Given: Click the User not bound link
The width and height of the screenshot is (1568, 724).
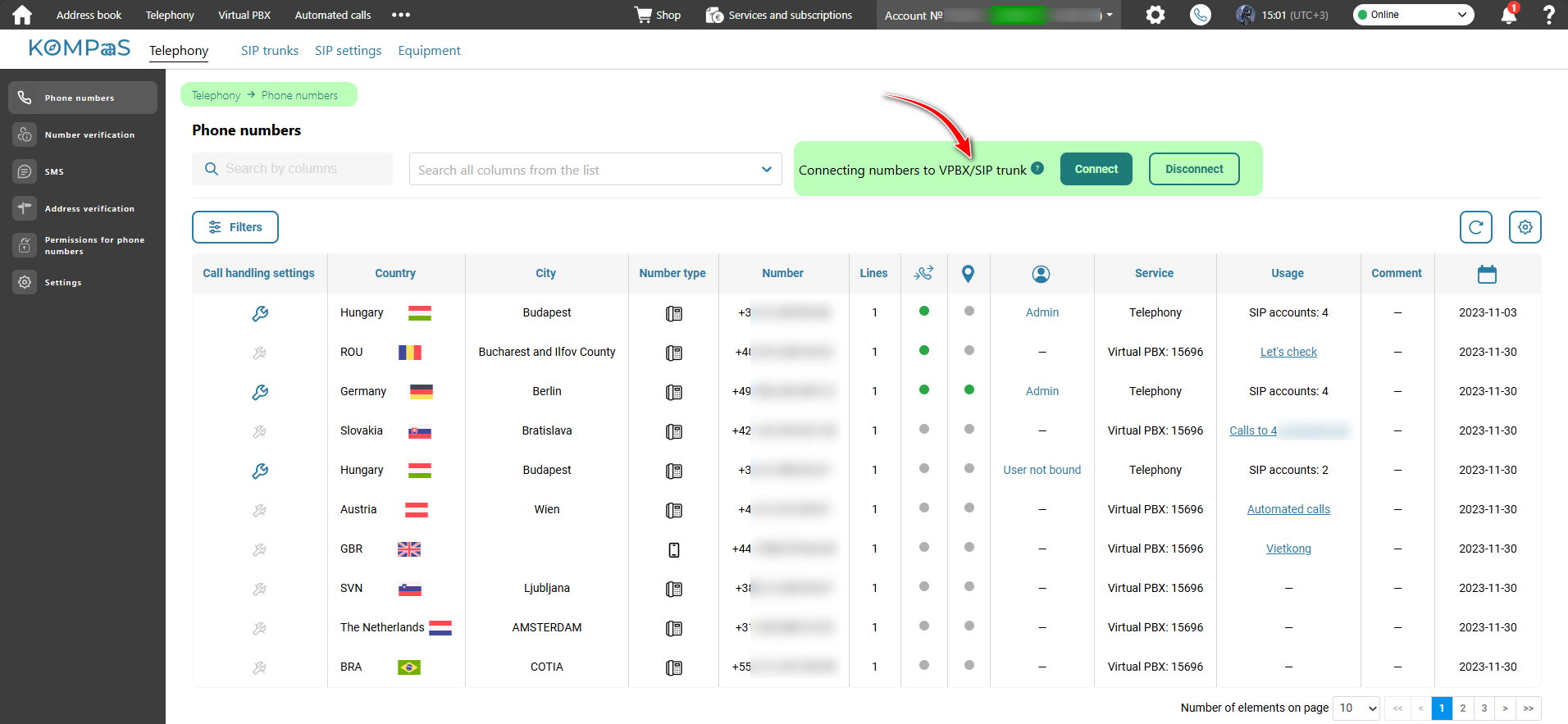Looking at the screenshot, I should pyautogui.click(x=1042, y=470).
